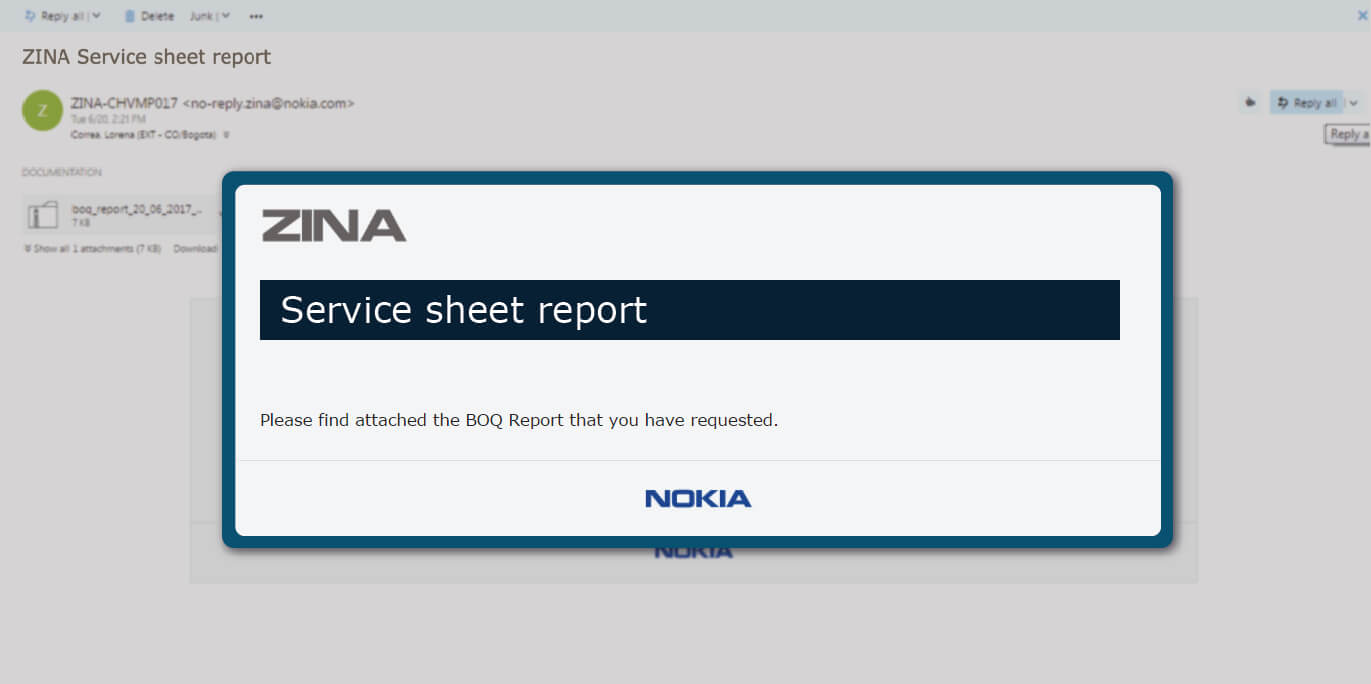Click the sender name ZINA-CHVMP017

coord(124,103)
